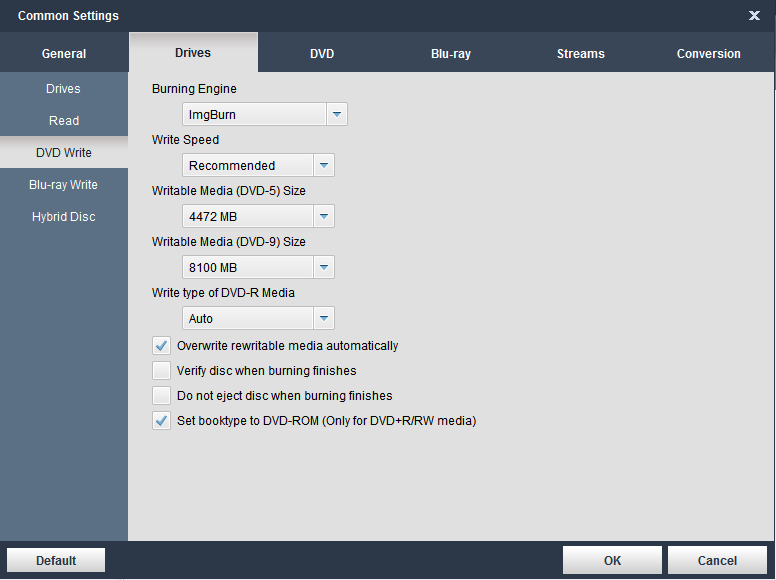This screenshot has height=580, width=776.
Task: Confirm settings with OK button
Action: (x=612, y=560)
